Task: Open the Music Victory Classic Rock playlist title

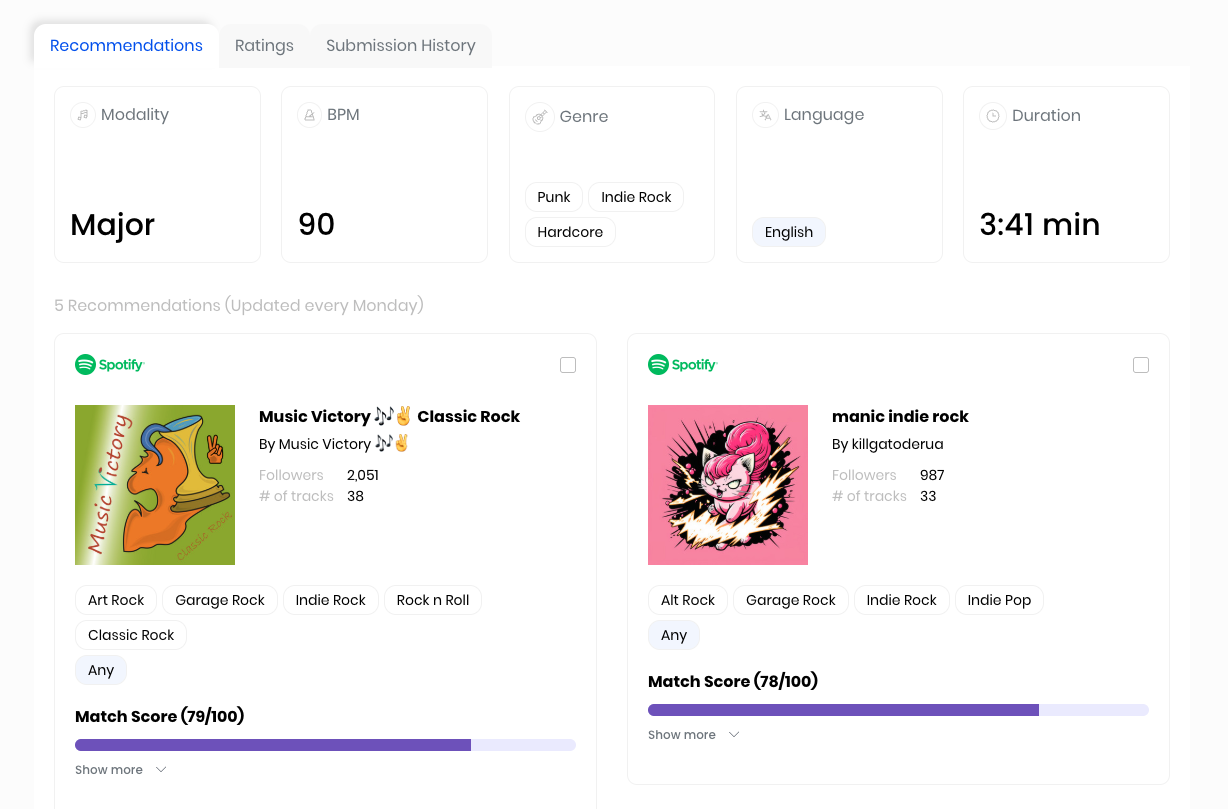Action: [x=389, y=417]
